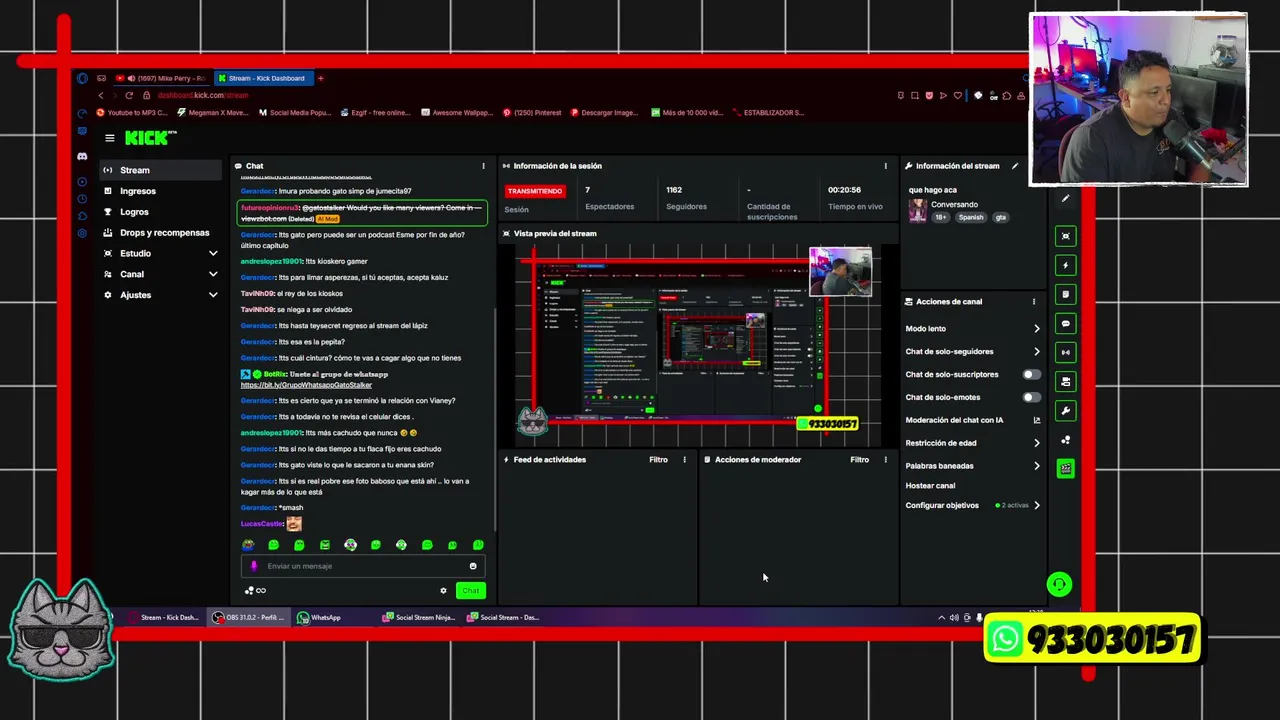Select the Stream - Kick Dashboard tab

(x=262, y=78)
